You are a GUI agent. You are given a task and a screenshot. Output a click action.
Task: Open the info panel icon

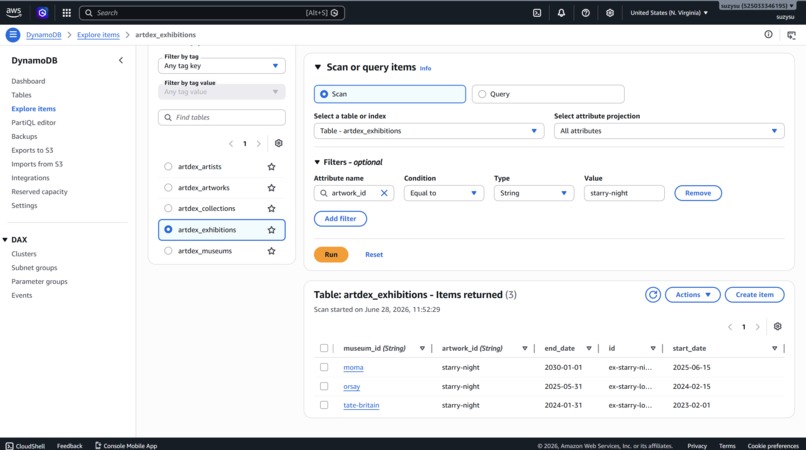click(x=768, y=34)
